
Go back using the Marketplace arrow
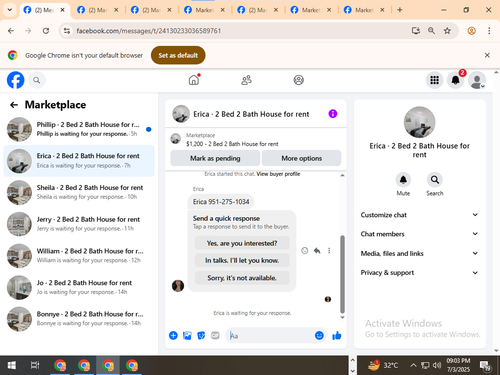14,105
